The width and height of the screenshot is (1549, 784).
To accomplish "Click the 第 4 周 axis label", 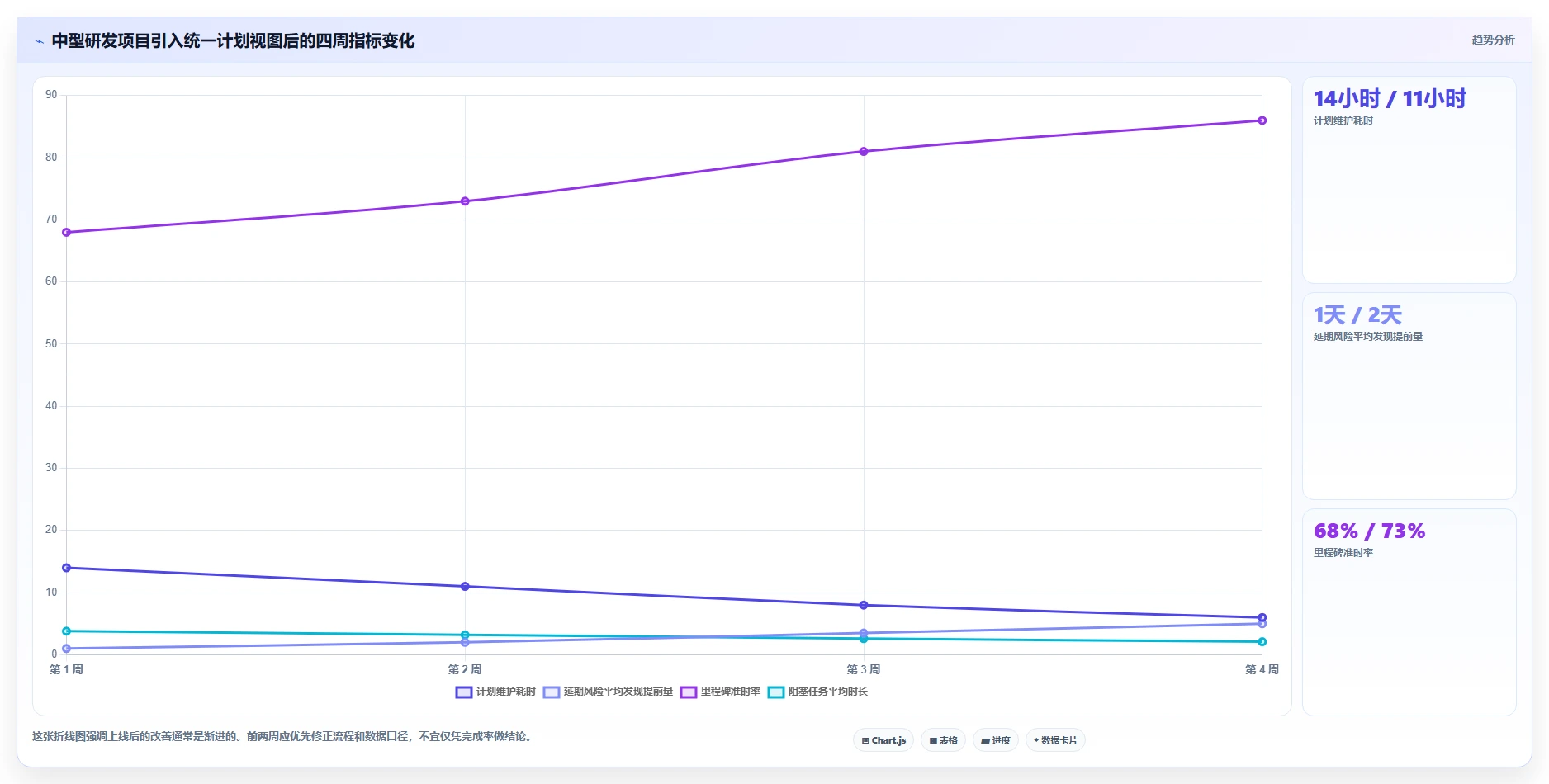I will [1262, 669].
